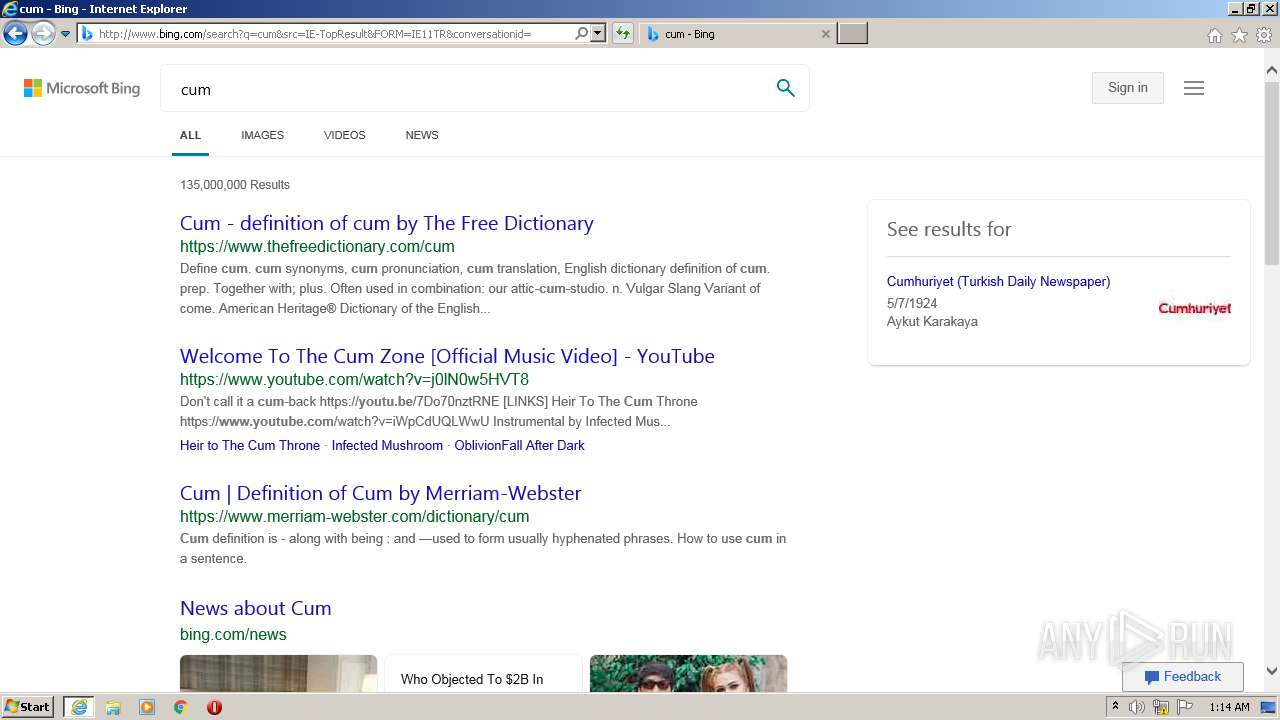Open the YouTube Official Music Video result
This screenshot has height=720, width=1280.
[447, 356]
